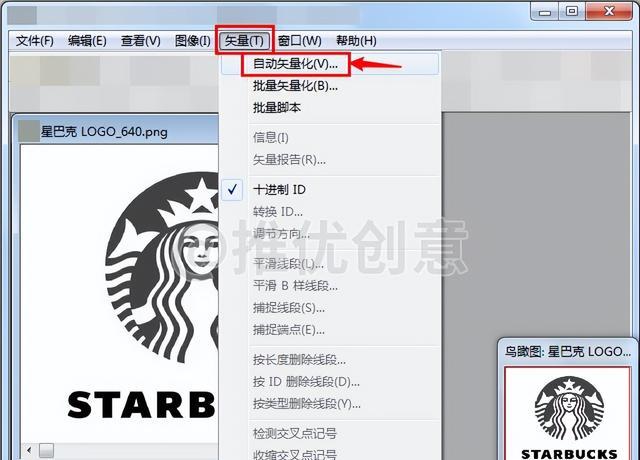640x460 pixels.
Task: Click 信息(I) menu entry
Action: click(330, 138)
